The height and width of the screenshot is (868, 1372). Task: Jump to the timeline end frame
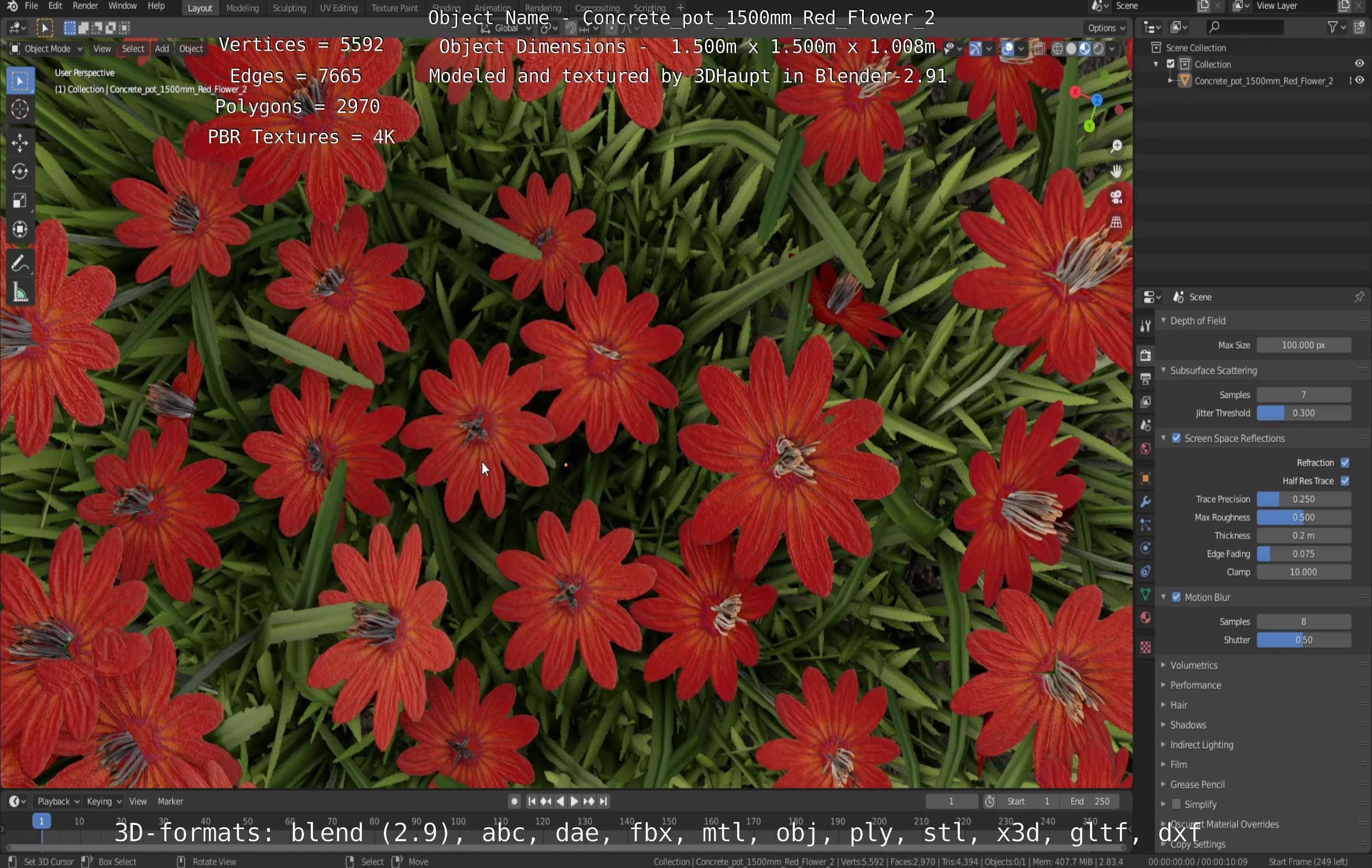click(x=603, y=801)
